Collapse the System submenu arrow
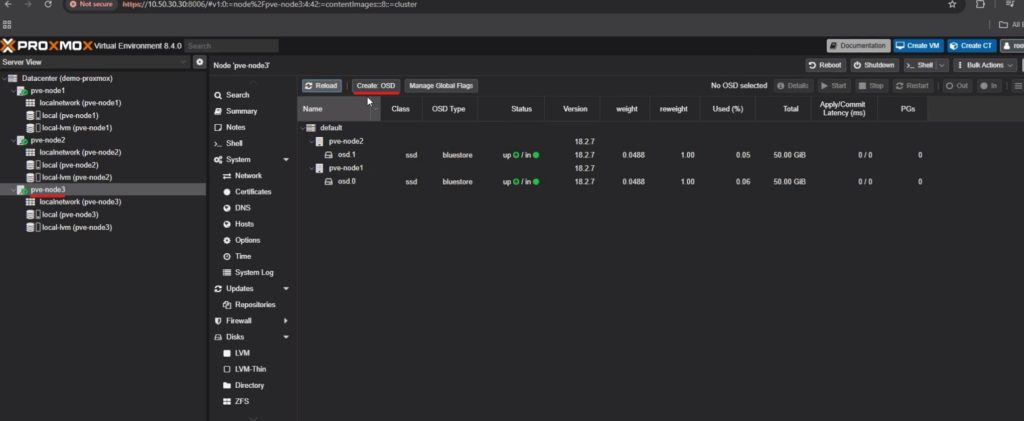 point(286,160)
